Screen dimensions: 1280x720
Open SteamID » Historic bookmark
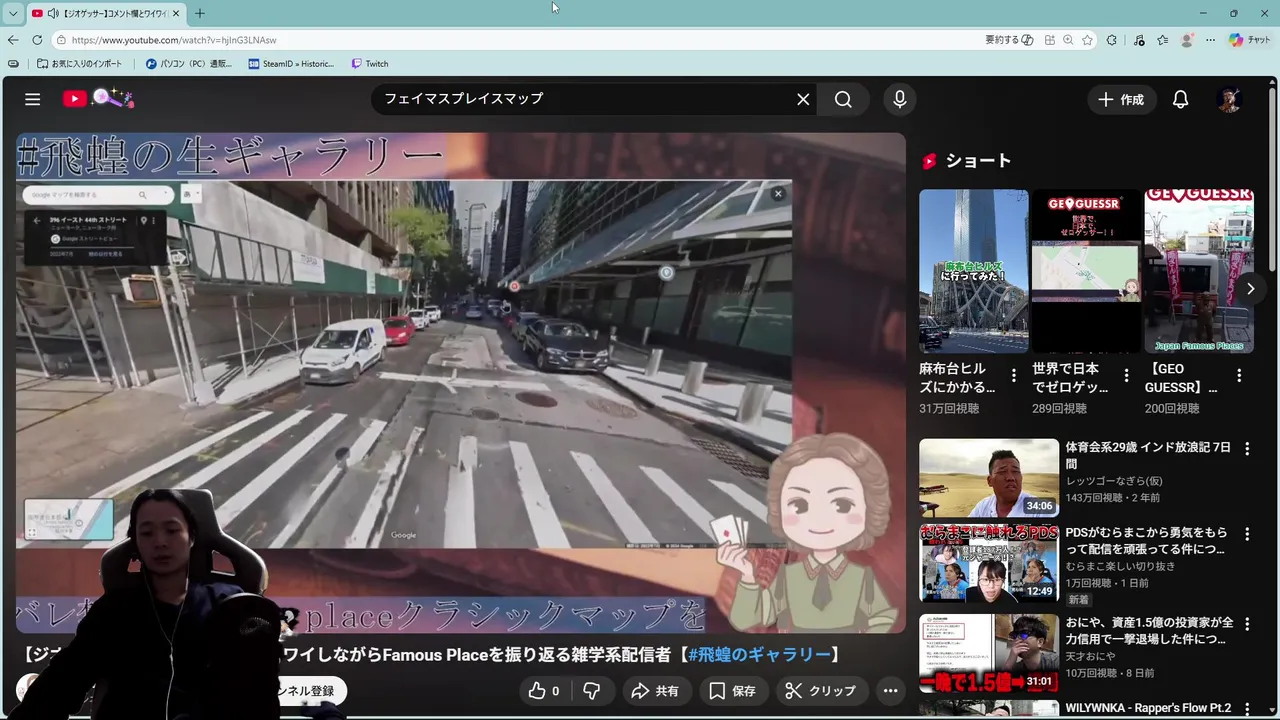tap(291, 63)
